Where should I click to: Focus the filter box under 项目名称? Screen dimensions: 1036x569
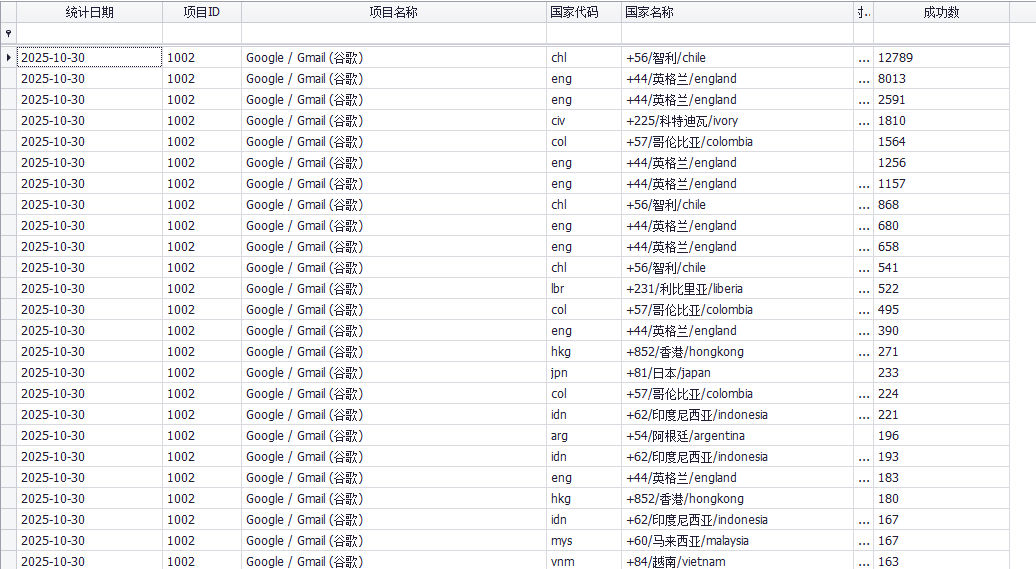tap(394, 33)
